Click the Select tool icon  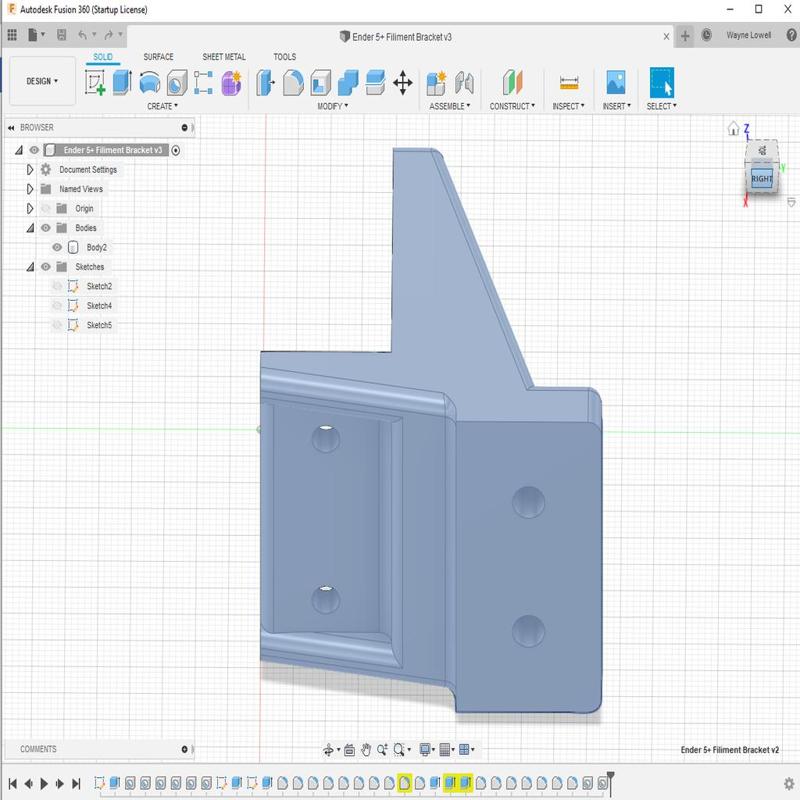coord(661,83)
